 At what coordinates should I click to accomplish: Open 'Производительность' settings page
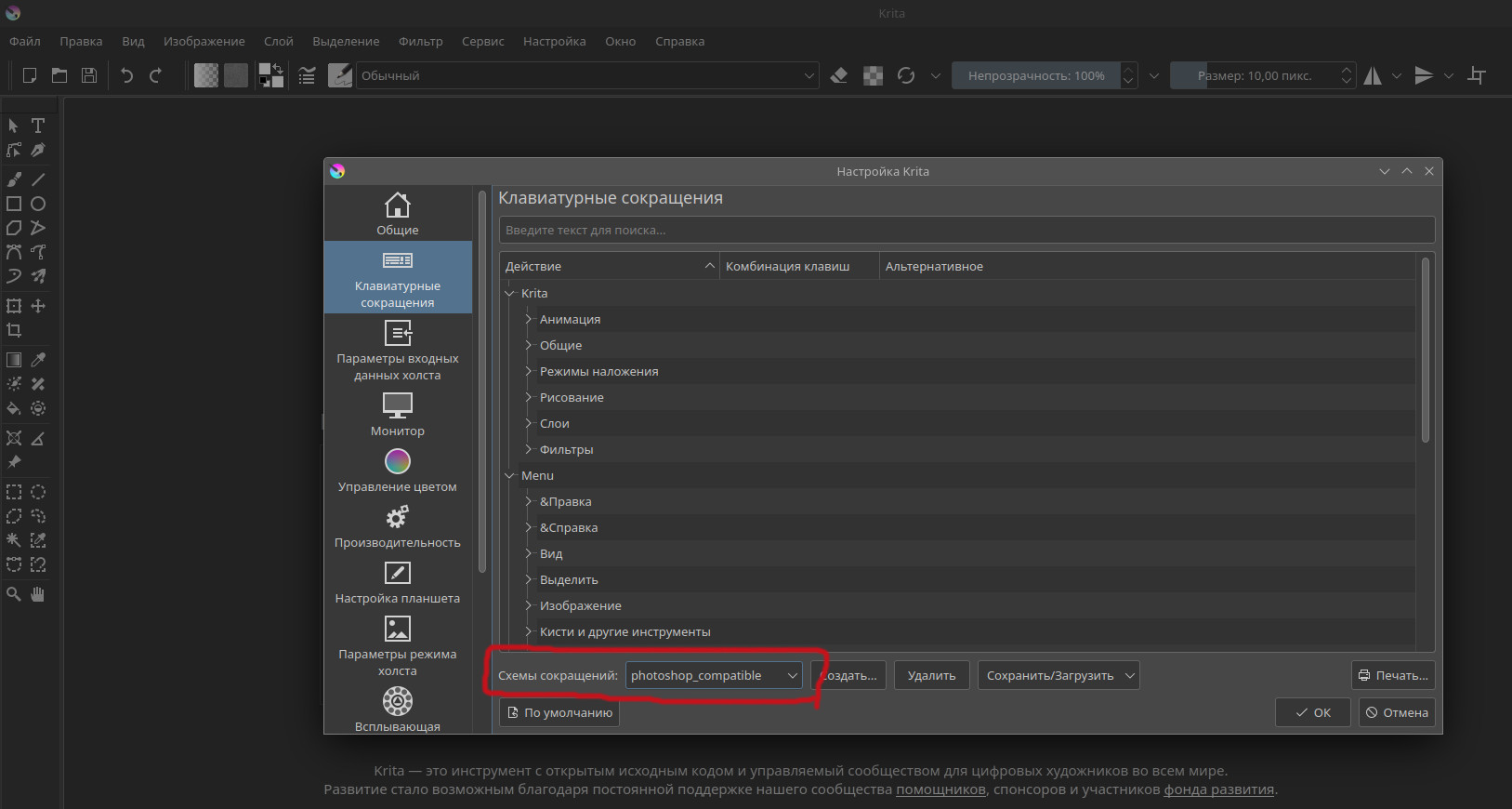pyautogui.click(x=398, y=526)
